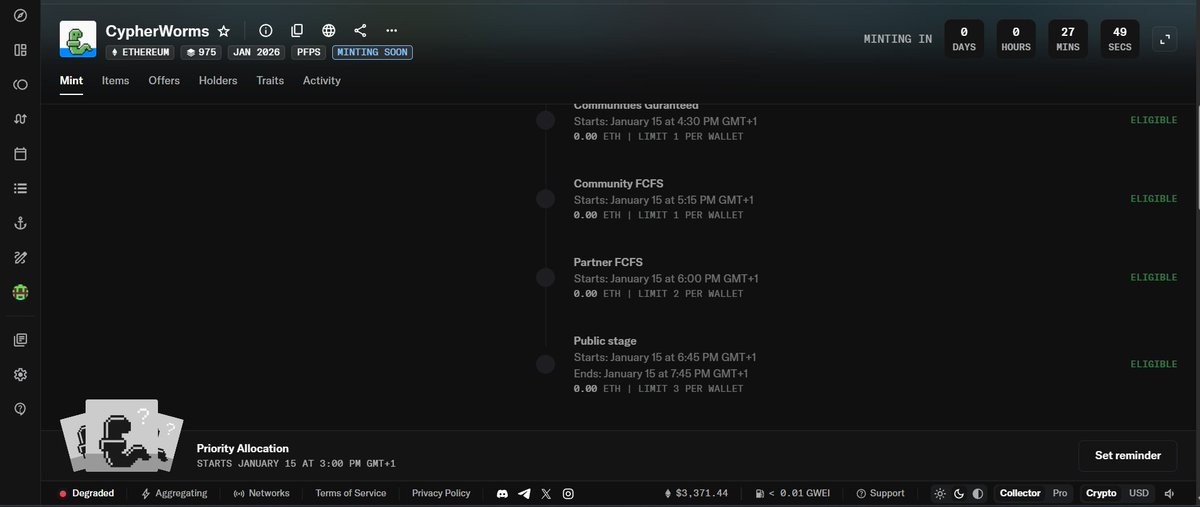Switch to the Holders tab

pyautogui.click(x=218, y=80)
